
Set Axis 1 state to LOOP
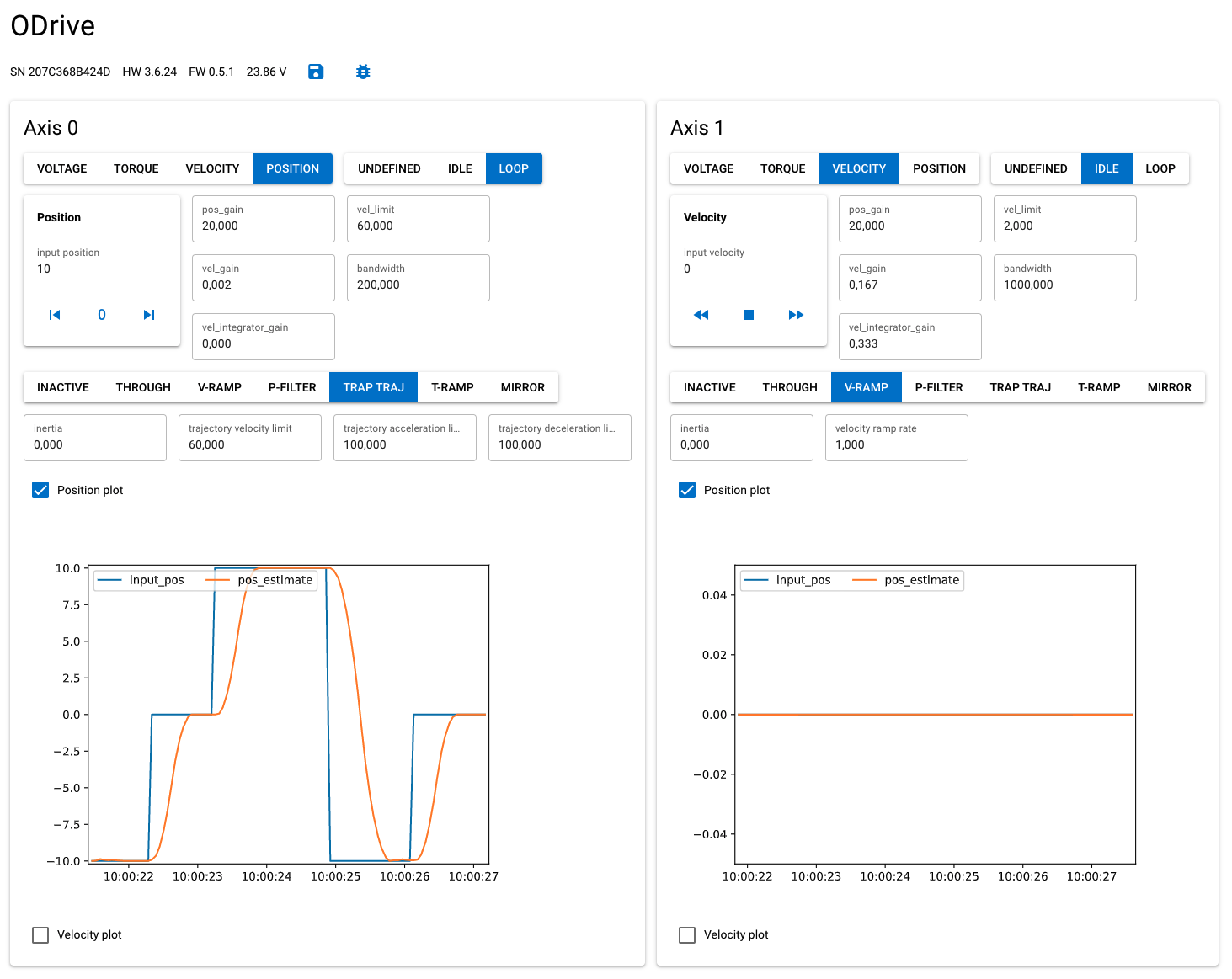1160,168
